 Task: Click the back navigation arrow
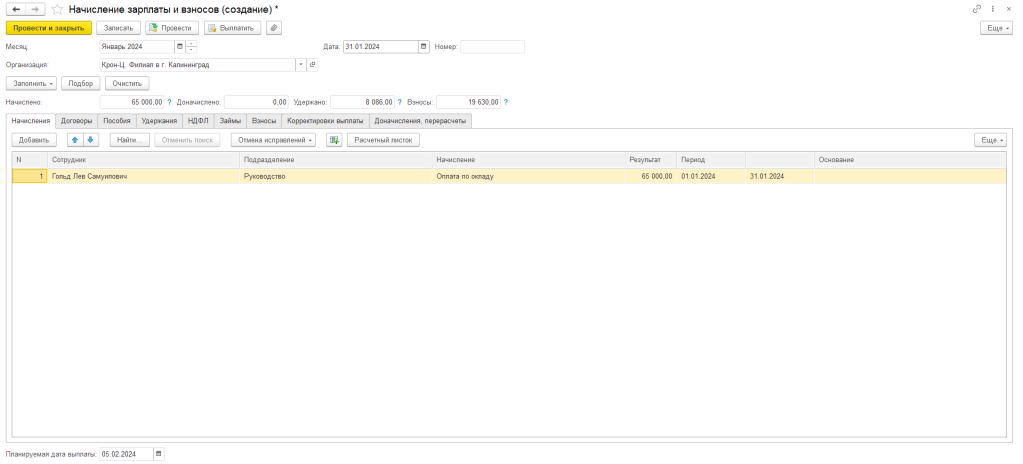point(16,9)
